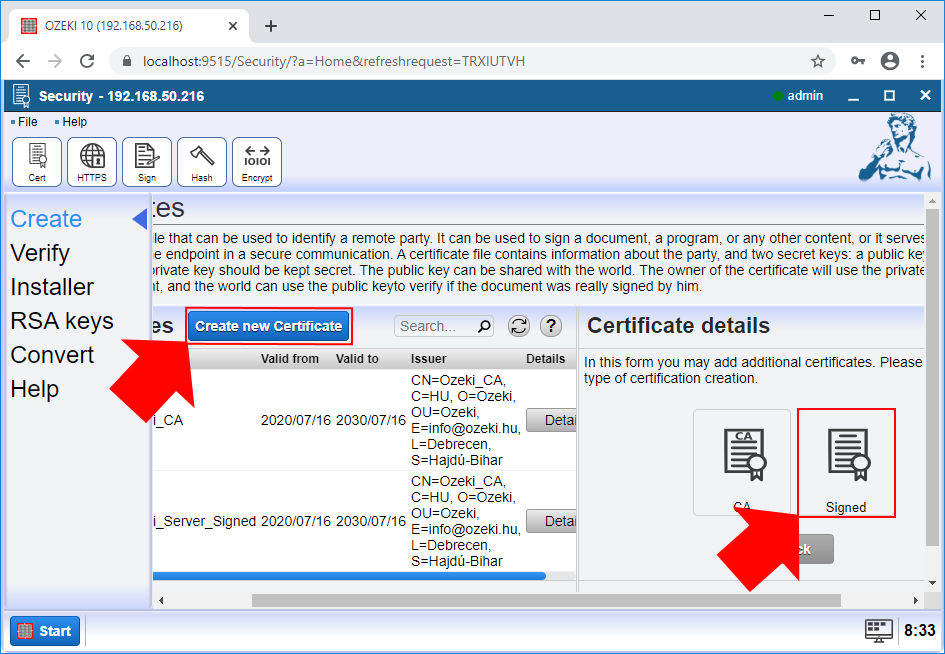945x654 pixels.
Task: Click the 8:33 clock on taskbar
Action: 920,630
